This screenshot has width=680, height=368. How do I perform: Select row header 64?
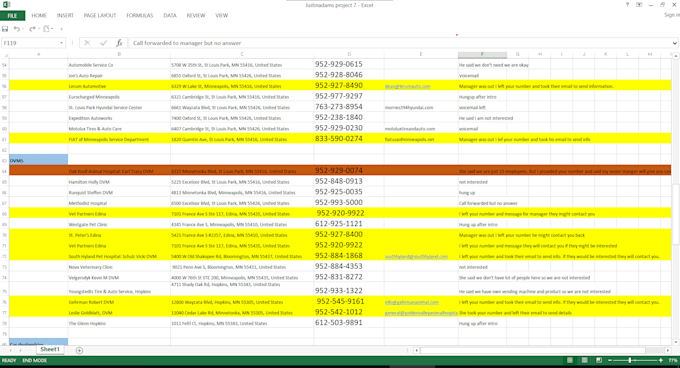tap(5, 171)
